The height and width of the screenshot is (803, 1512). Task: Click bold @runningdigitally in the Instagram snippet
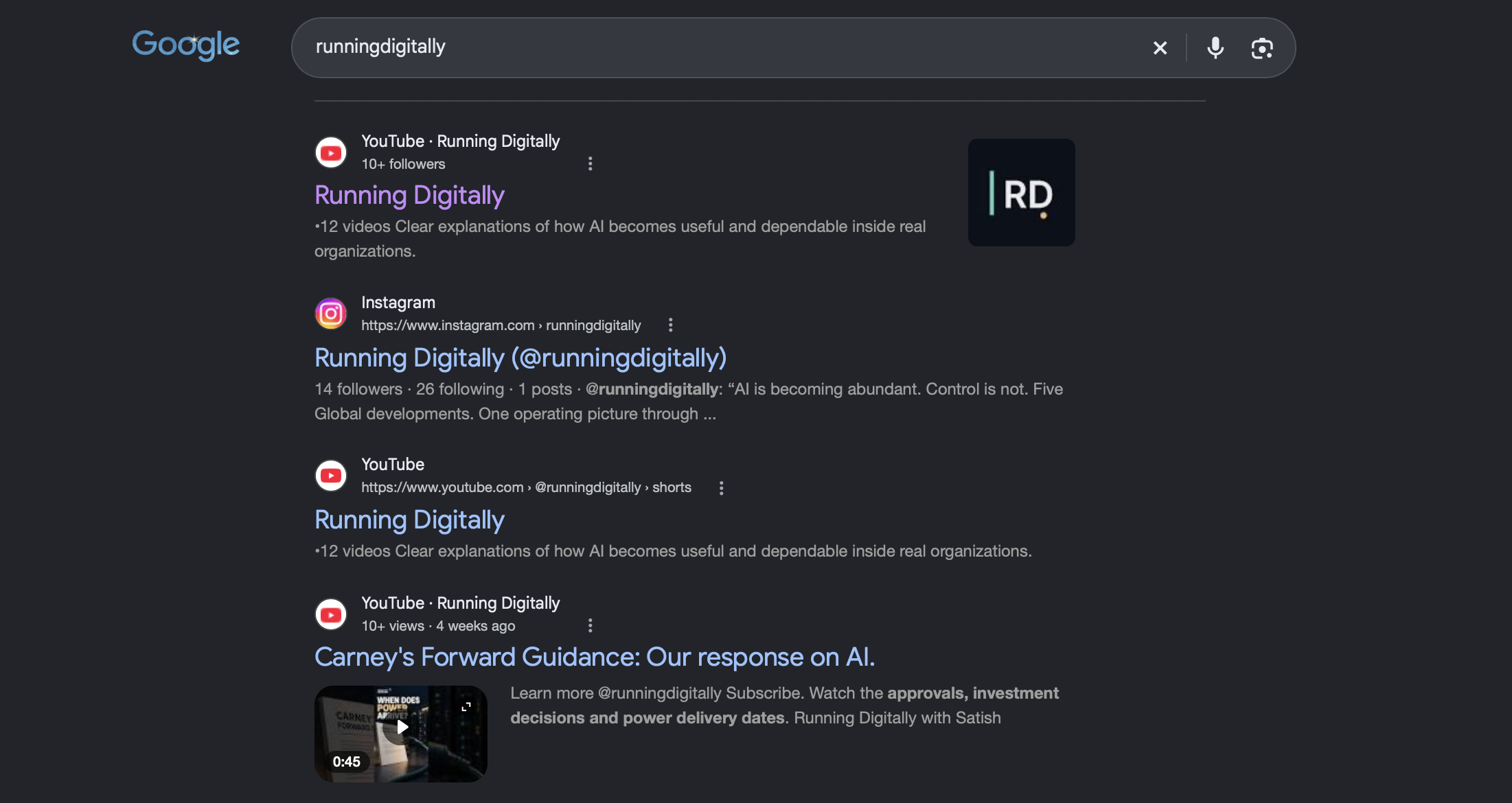tap(652, 389)
